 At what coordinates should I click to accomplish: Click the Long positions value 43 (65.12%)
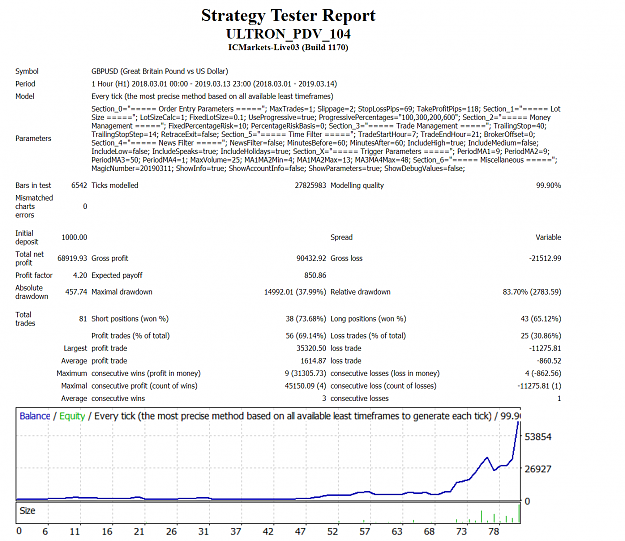(541, 319)
